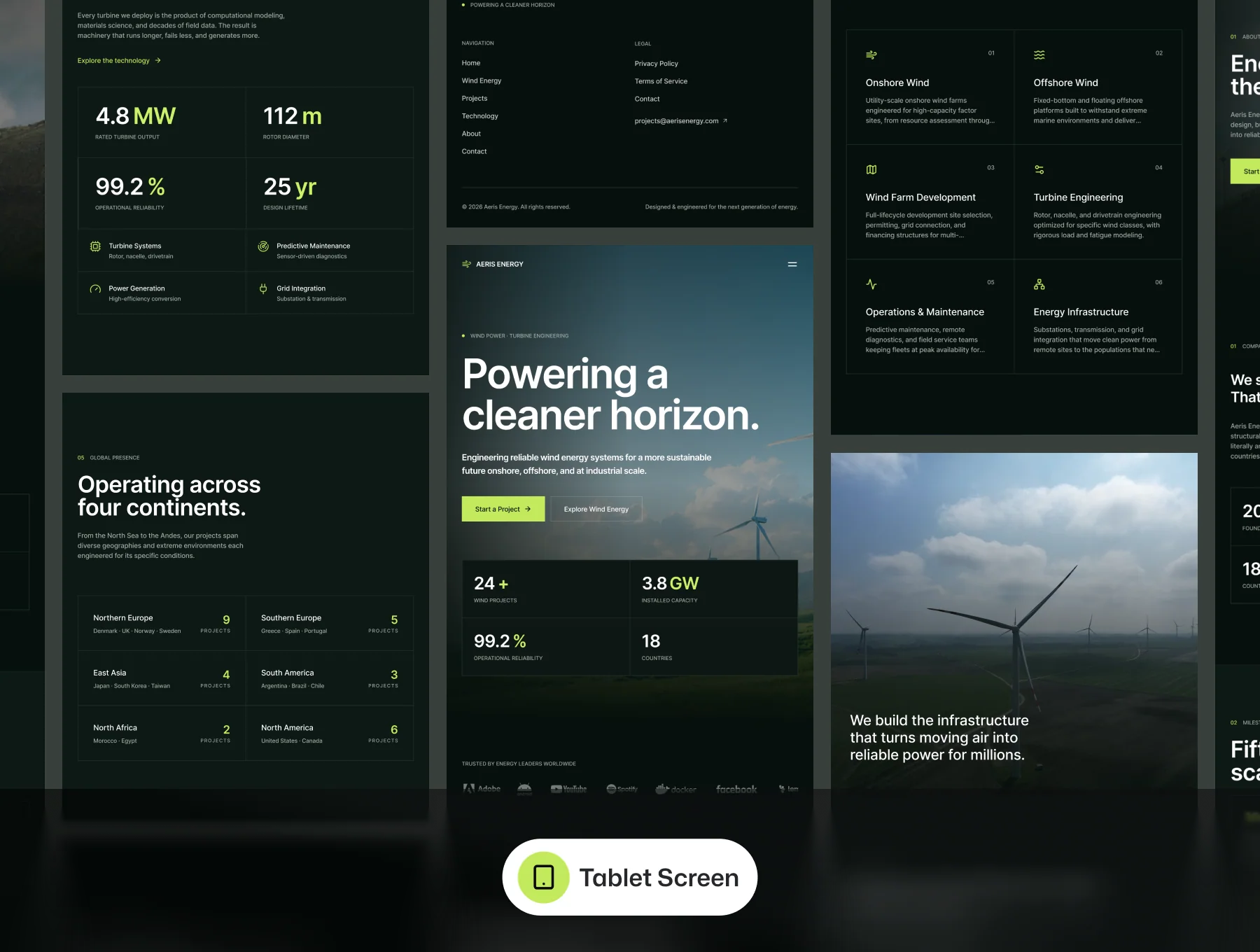The image size is (1260, 952).
Task: Click the Explore Wind Energy button
Action: pyautogui.click(x=596, y=509)
